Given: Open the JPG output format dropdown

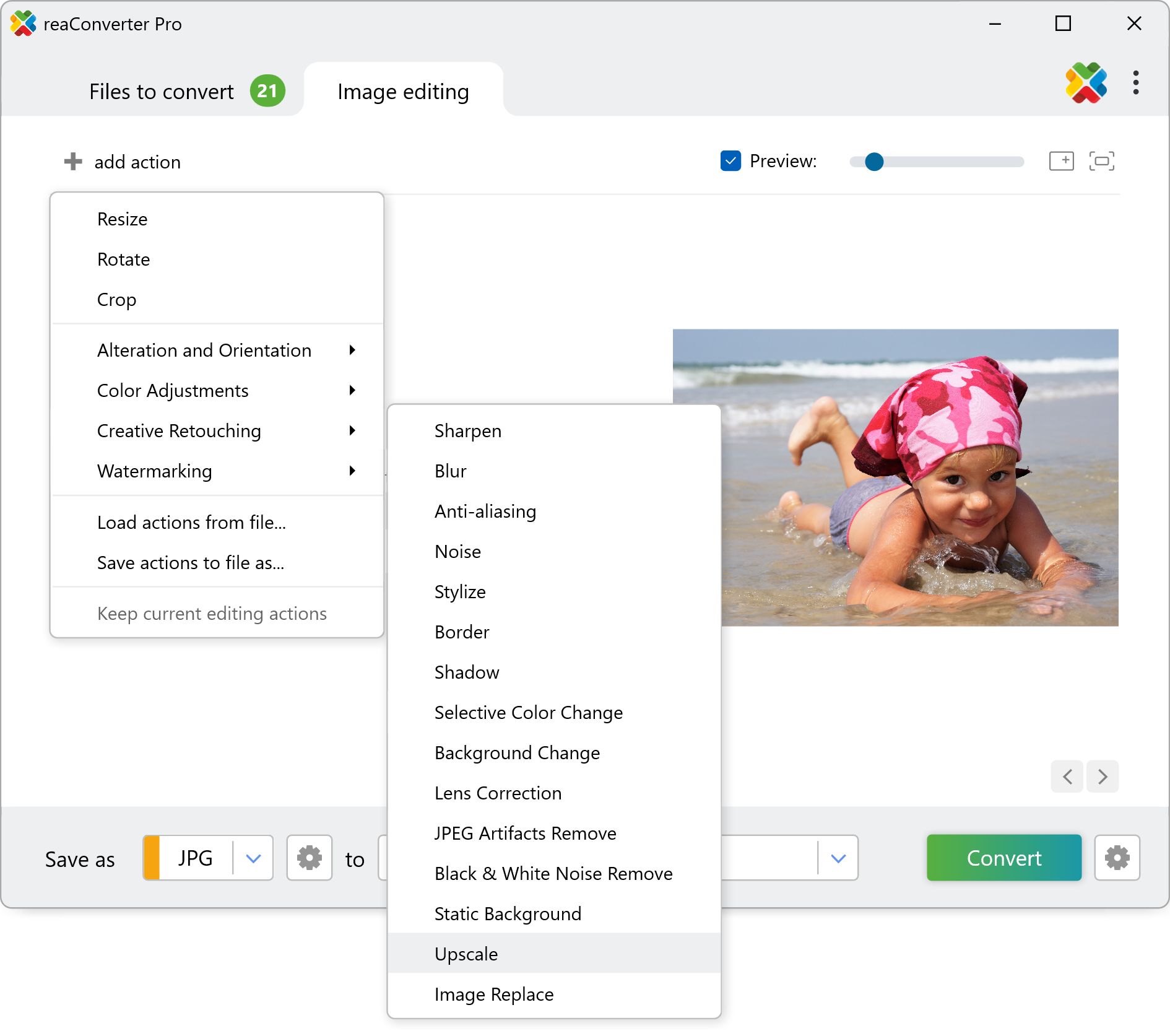Looking at the screenshot, I should pyautogui.click(x=253, y=858).
